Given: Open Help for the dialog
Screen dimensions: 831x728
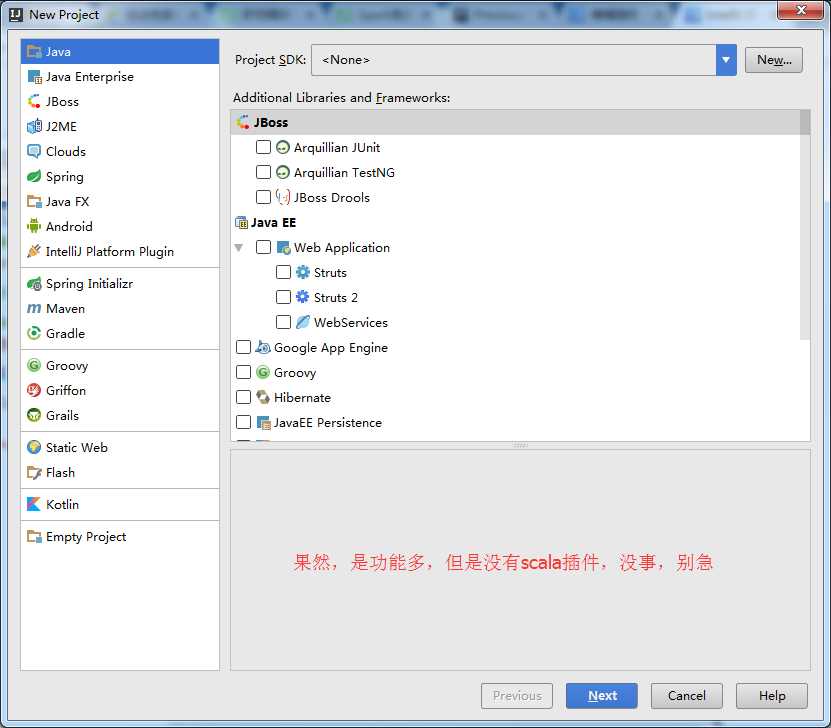Looking at the screenshot, I should point(772,696).
